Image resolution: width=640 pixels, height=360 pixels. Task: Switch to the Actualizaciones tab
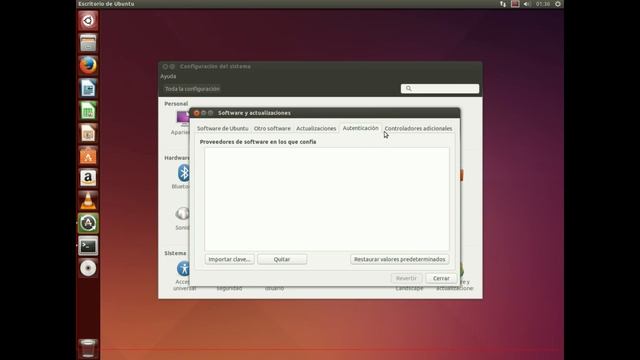[316, 129]
